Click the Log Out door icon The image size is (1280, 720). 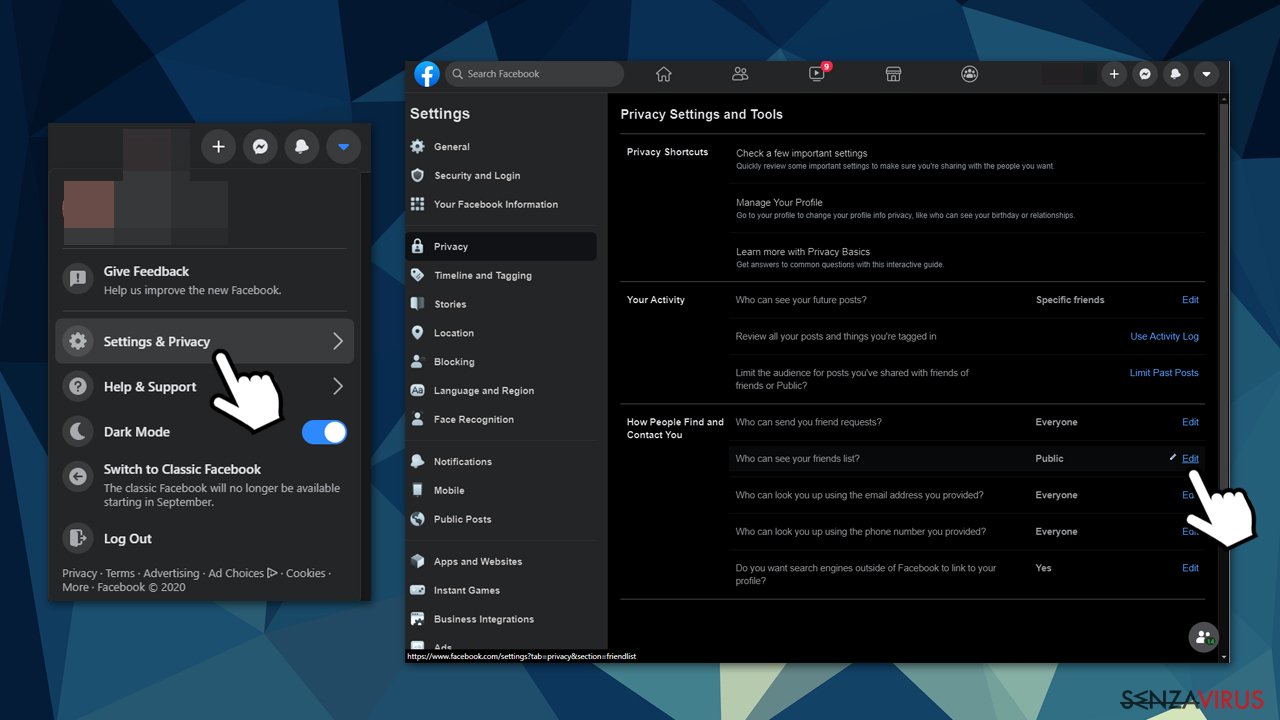(x=77, y=538)
